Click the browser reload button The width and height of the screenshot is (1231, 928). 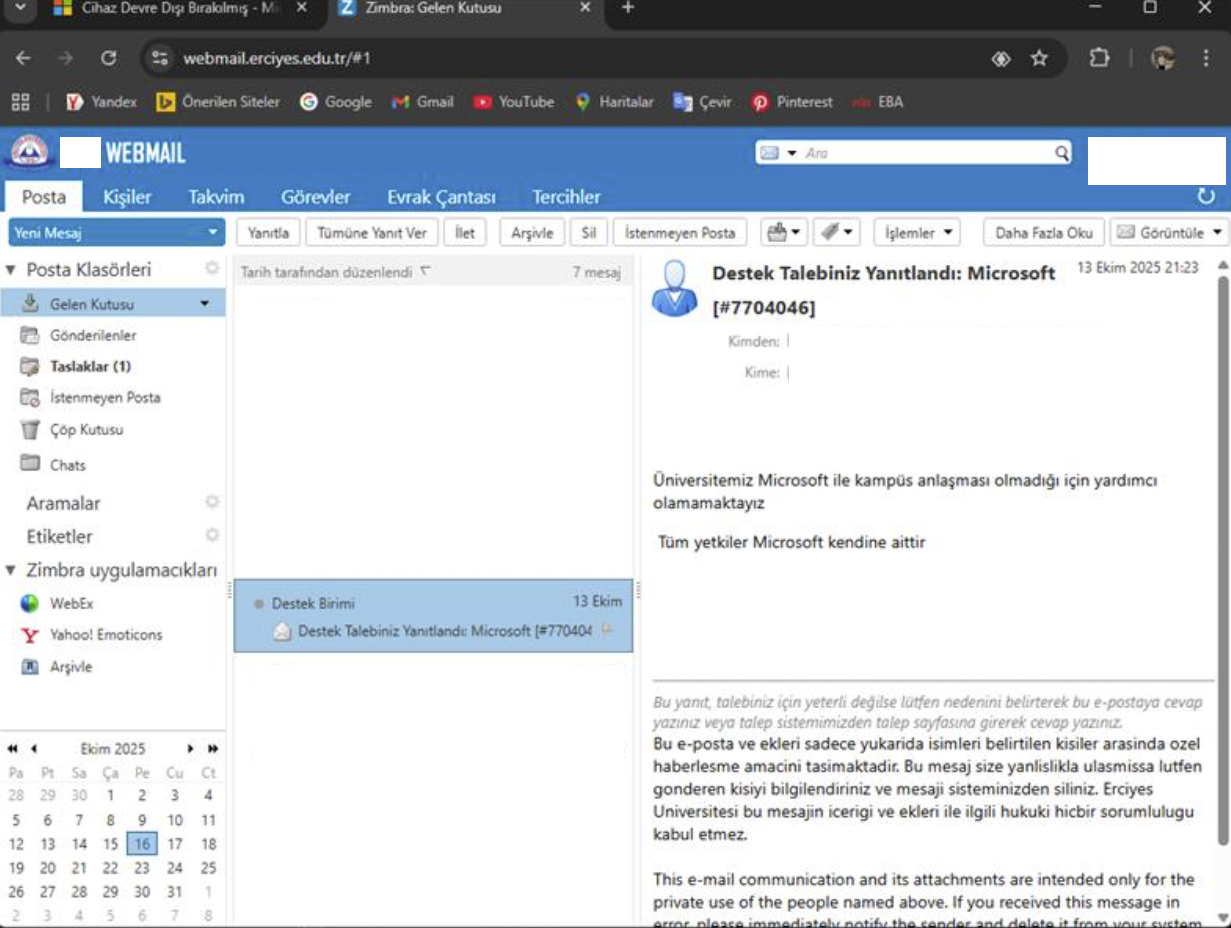pyautogui.click(x=109, y=58)
